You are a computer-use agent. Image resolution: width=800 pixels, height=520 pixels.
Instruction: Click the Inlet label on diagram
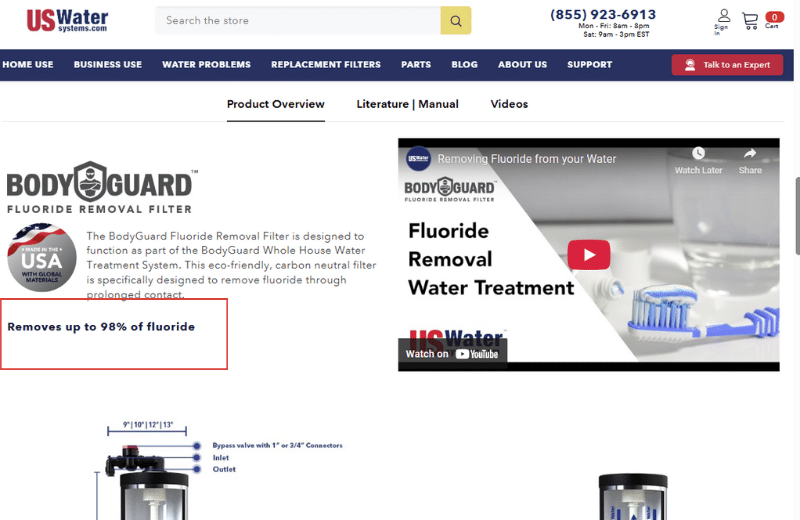pos(221,458)
